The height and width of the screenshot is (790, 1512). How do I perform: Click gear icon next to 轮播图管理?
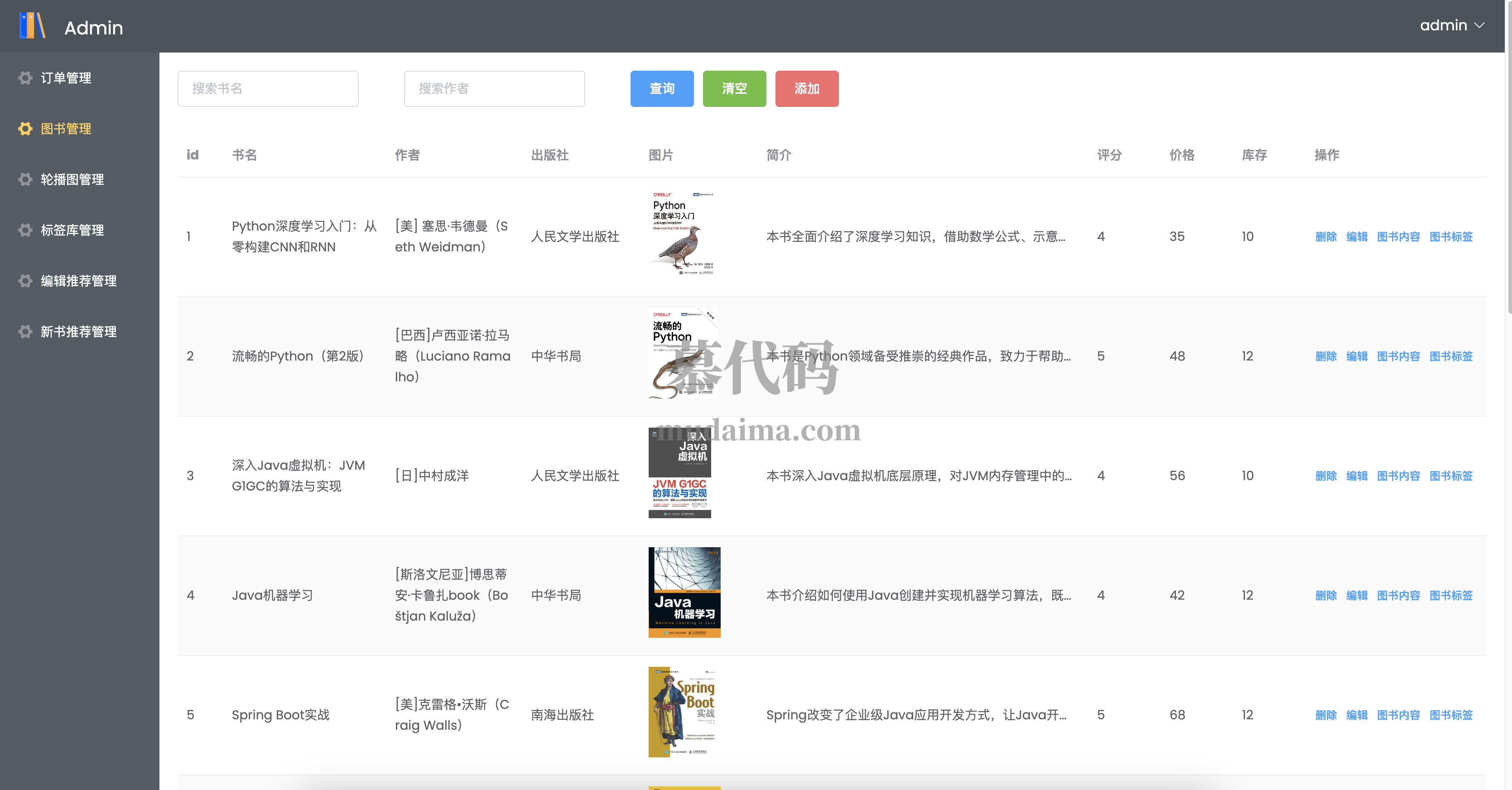(x=25, y=179)
